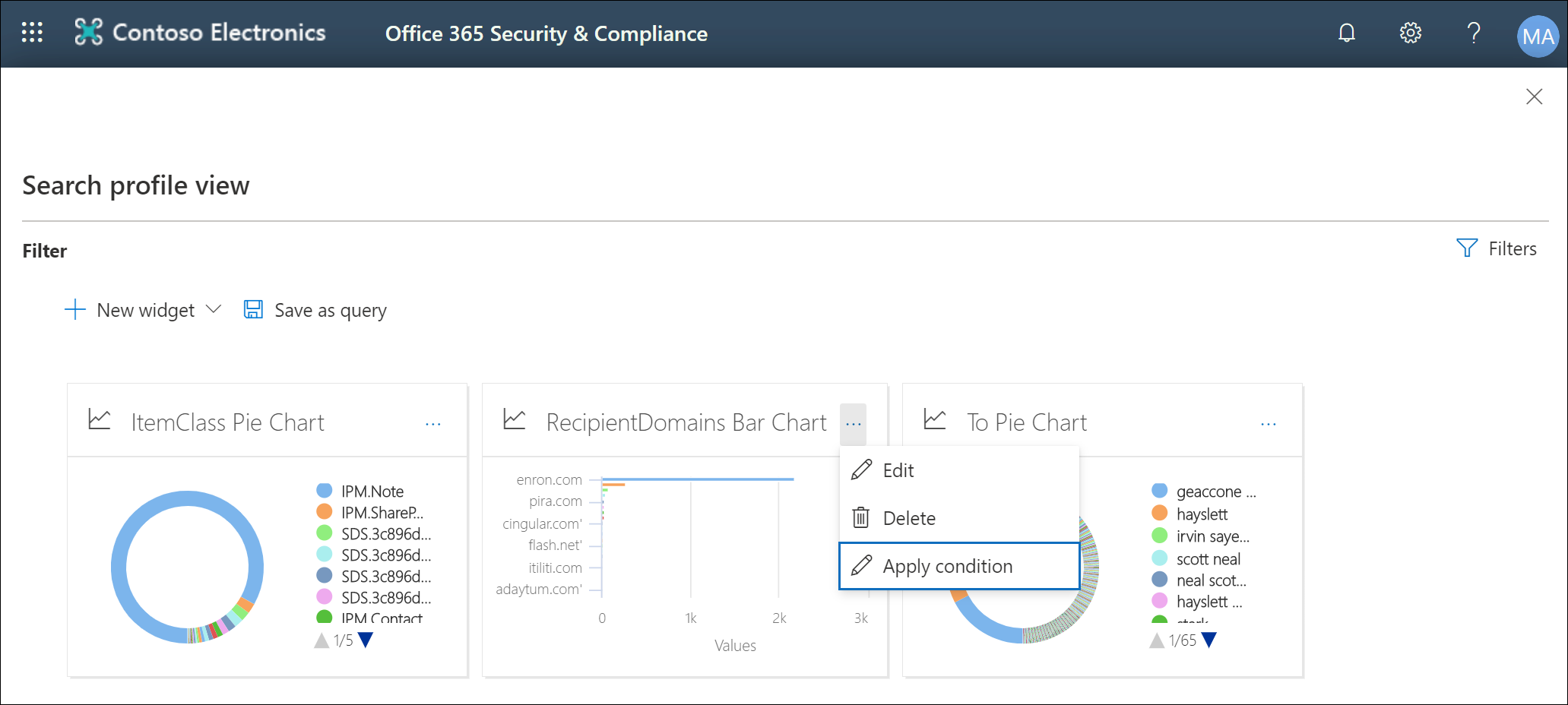Viewport: 1568px width, 705px height.
Task: Open the MA account avatar
Action: [1538, 36]
